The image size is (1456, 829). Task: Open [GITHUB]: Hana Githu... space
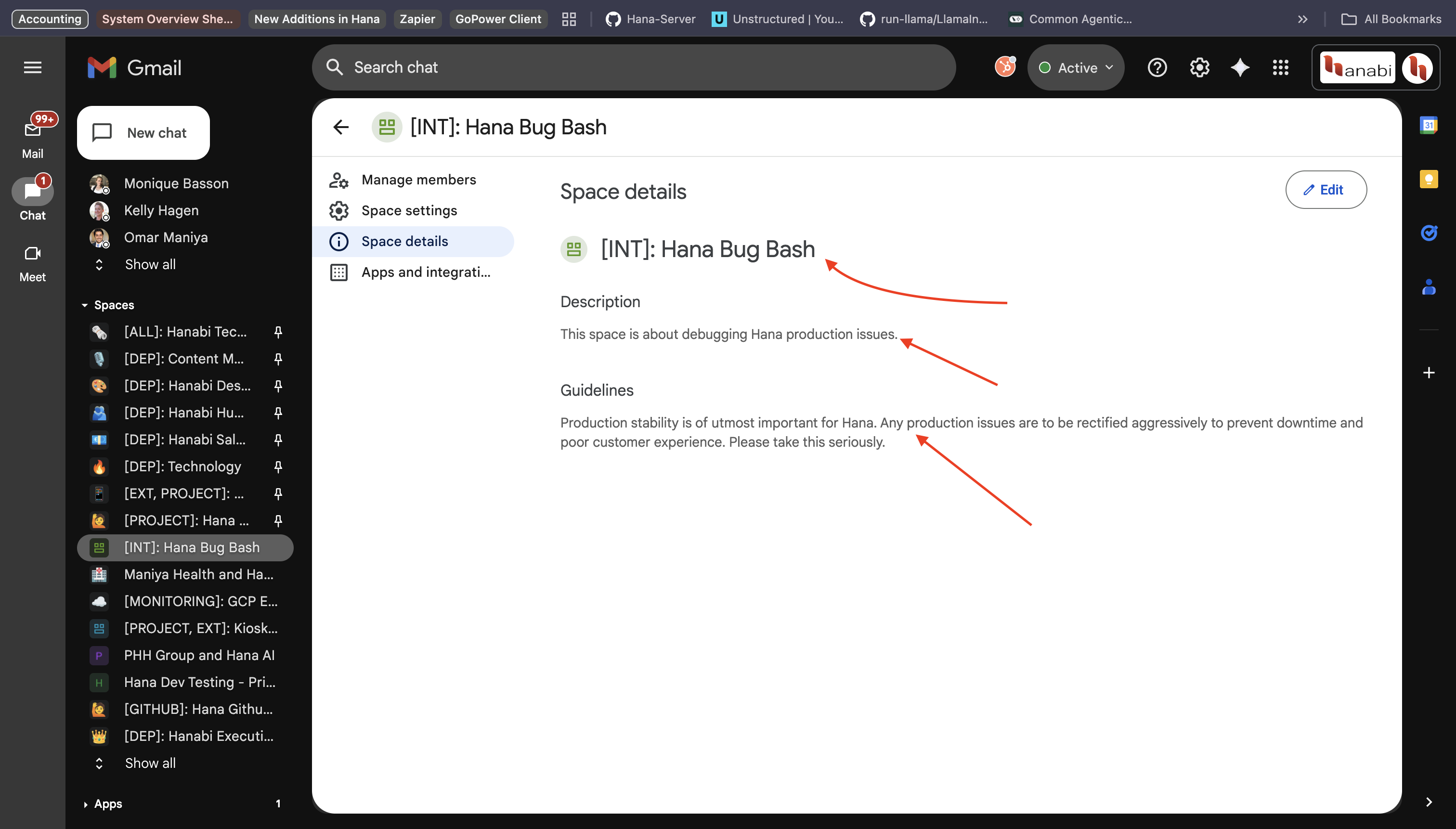pos(185,709)
